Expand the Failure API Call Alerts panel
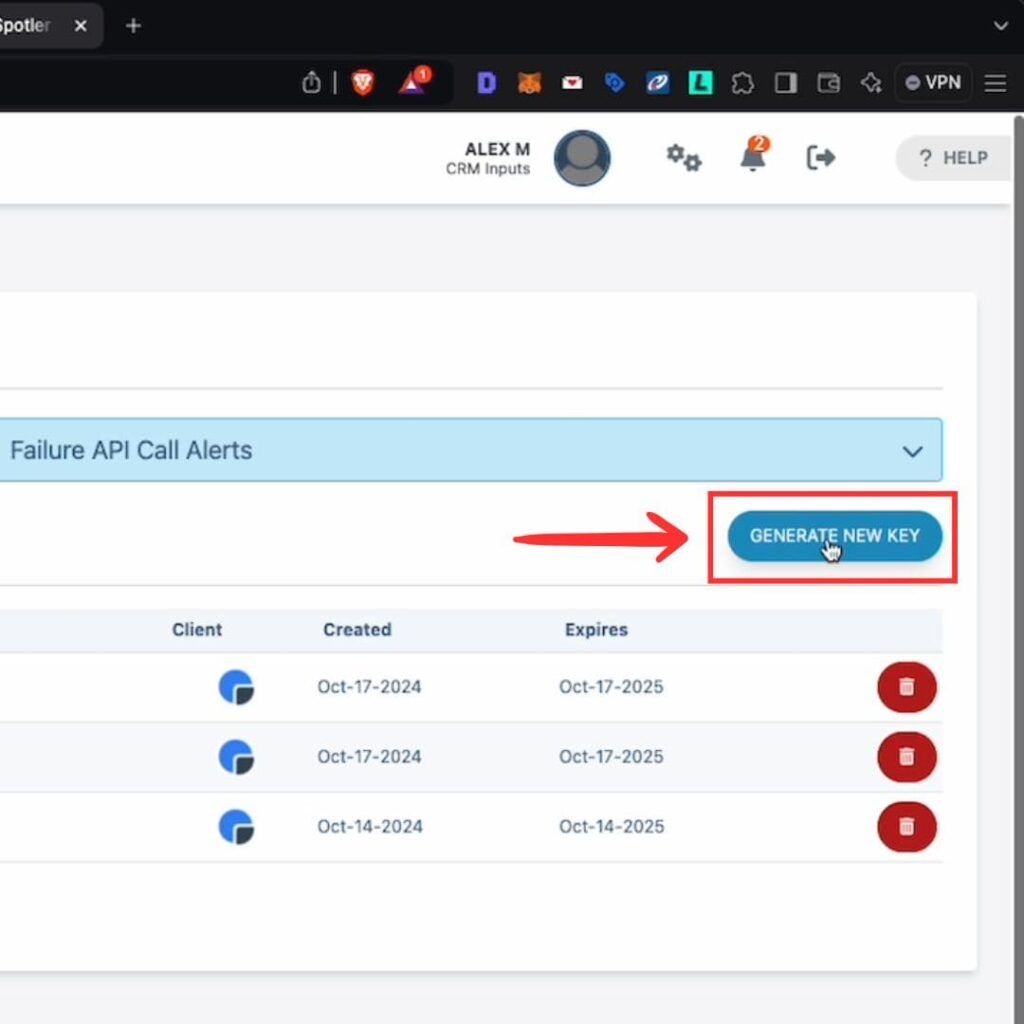The height and width of the screenshot is (1024, 1024). click(x=471, y=450)
